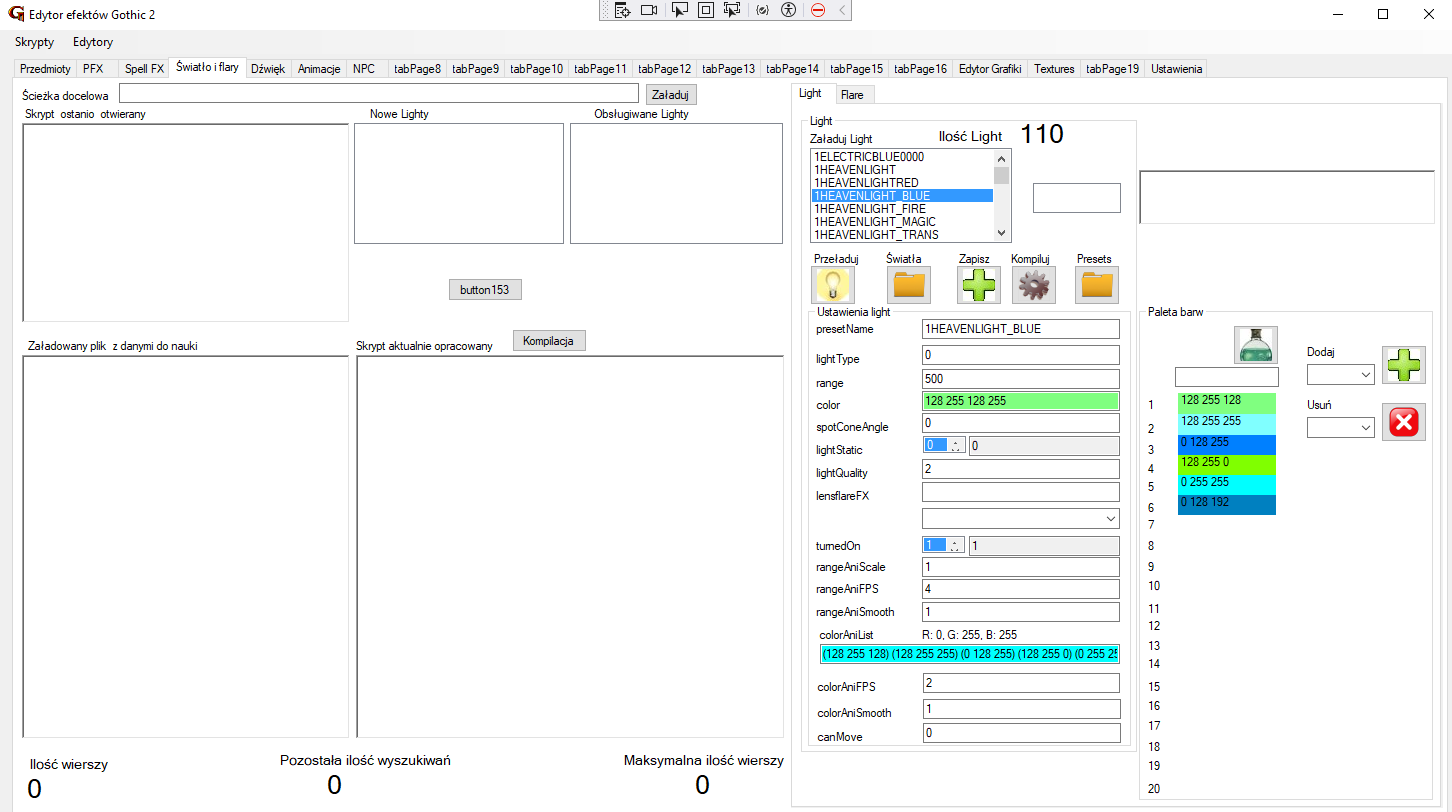Click the turnedOn spinner control

point(943,546)
